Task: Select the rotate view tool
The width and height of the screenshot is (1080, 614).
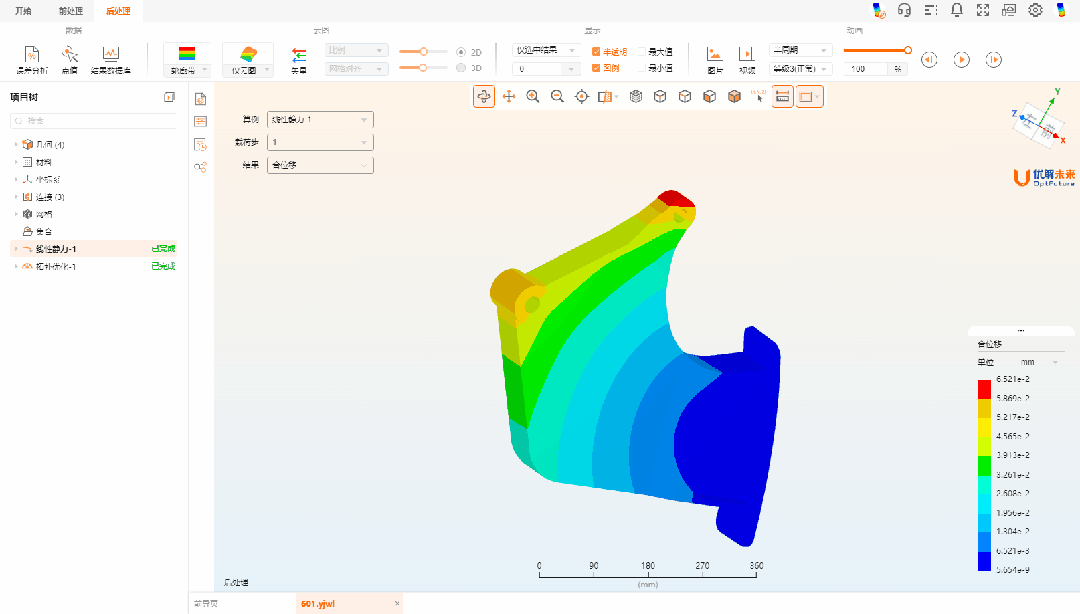Action: click(484, 96)
